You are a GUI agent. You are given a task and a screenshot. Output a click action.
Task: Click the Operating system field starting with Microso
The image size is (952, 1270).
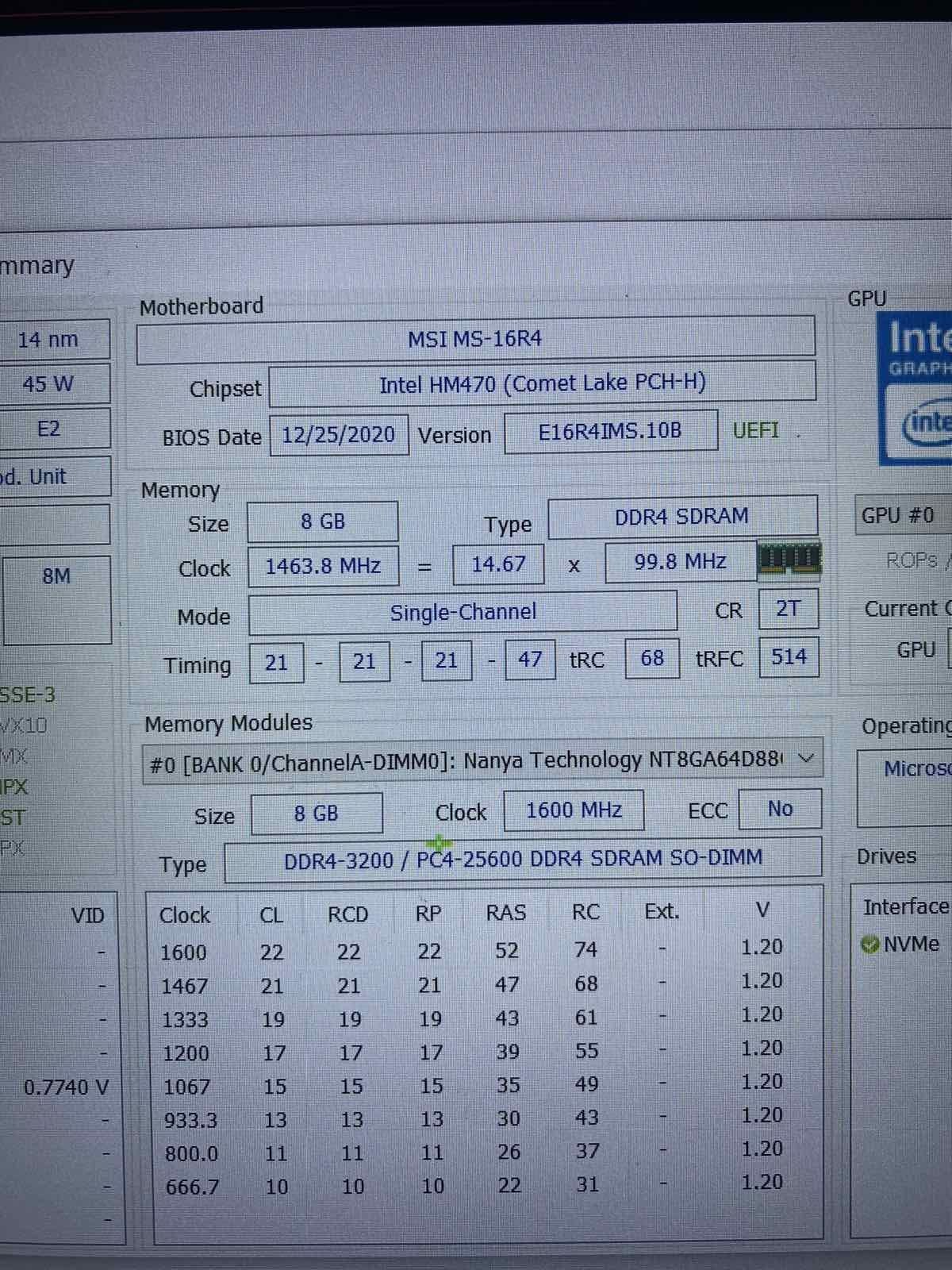905,788
